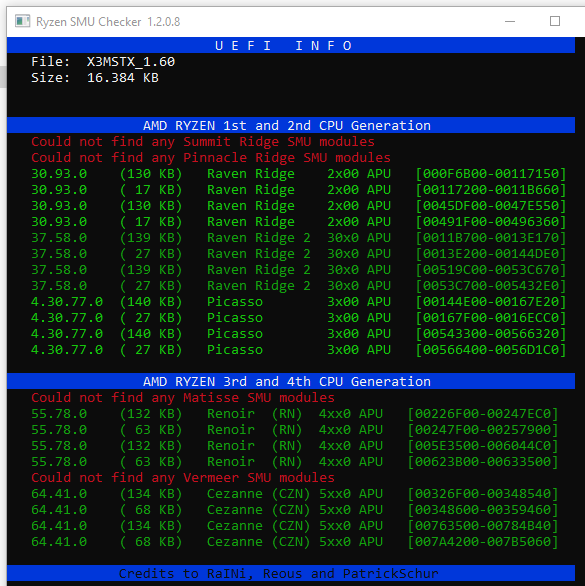Click address range [00491F00-00496360]
This screenshot has width=585, height=586.
[491, 222]
